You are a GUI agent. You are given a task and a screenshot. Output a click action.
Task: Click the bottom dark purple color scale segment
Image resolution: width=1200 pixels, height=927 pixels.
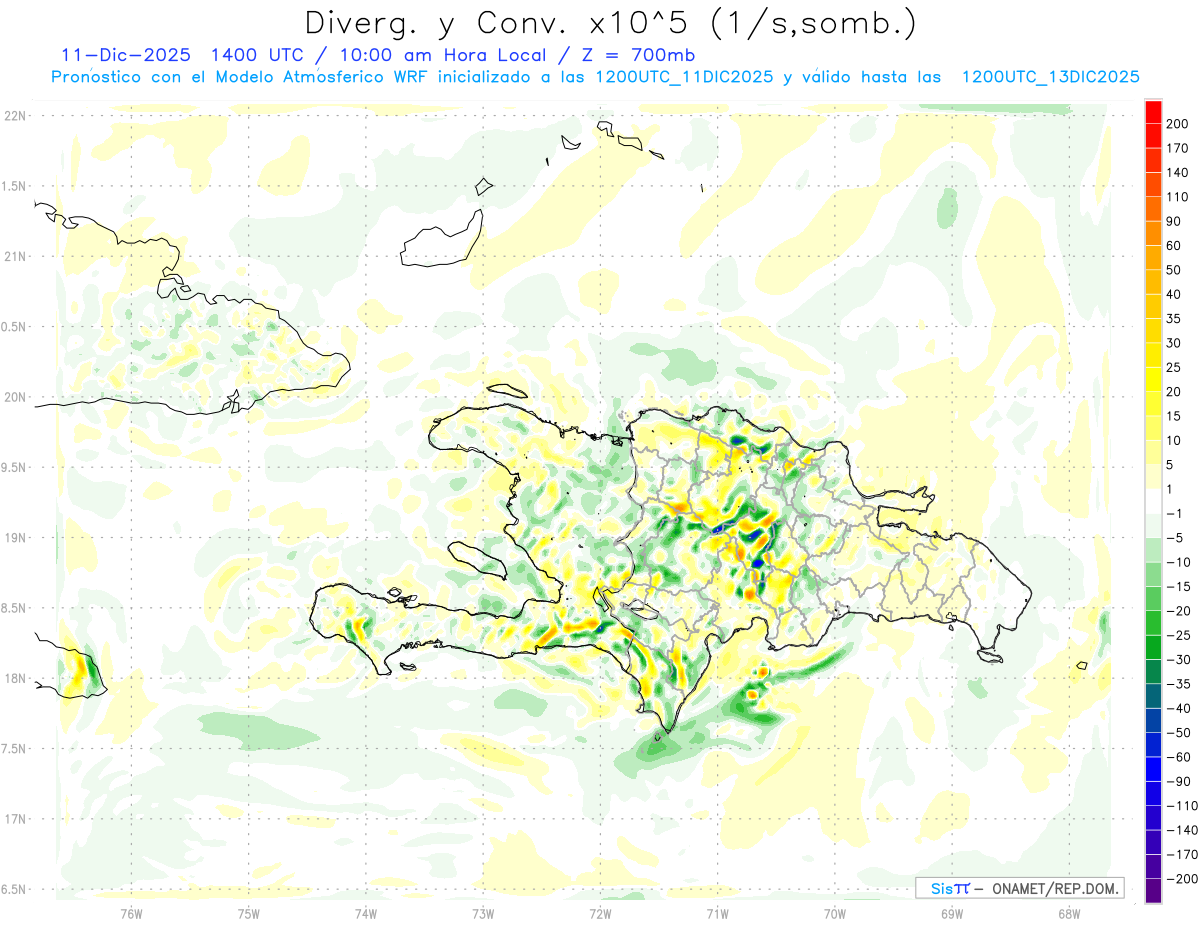pos(1153,891)
